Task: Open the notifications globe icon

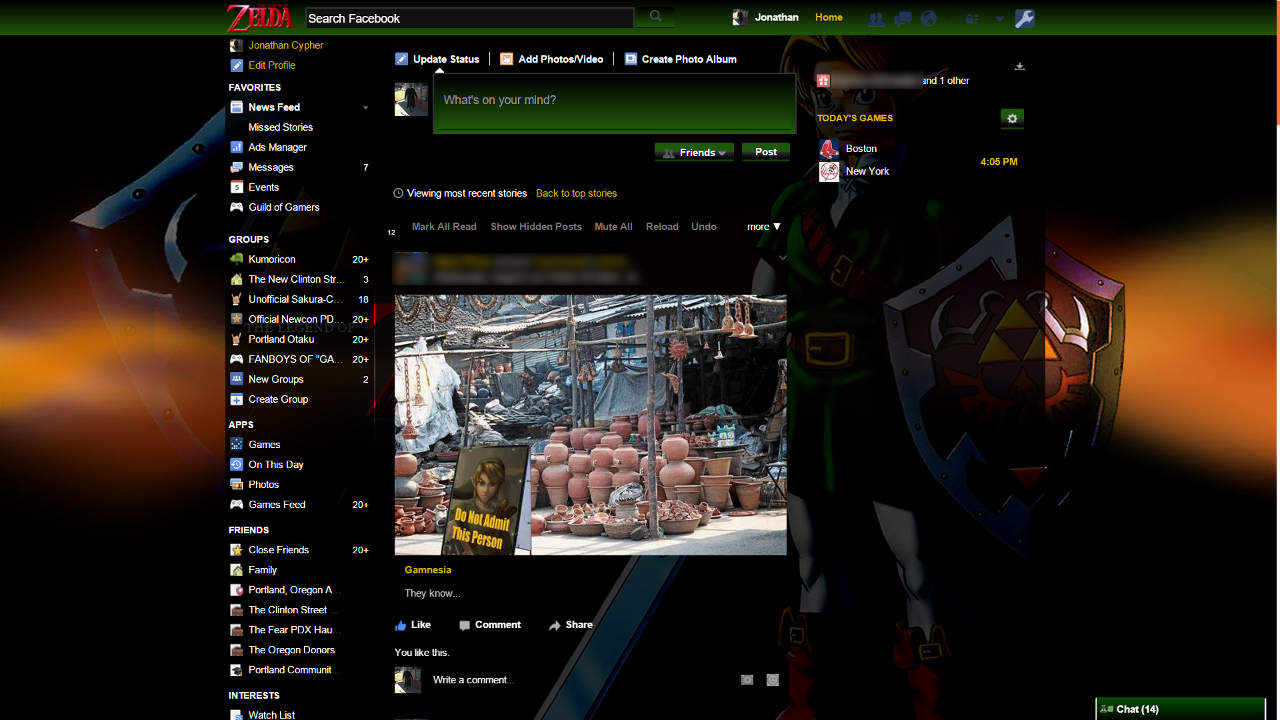Action: click(928, 19)
